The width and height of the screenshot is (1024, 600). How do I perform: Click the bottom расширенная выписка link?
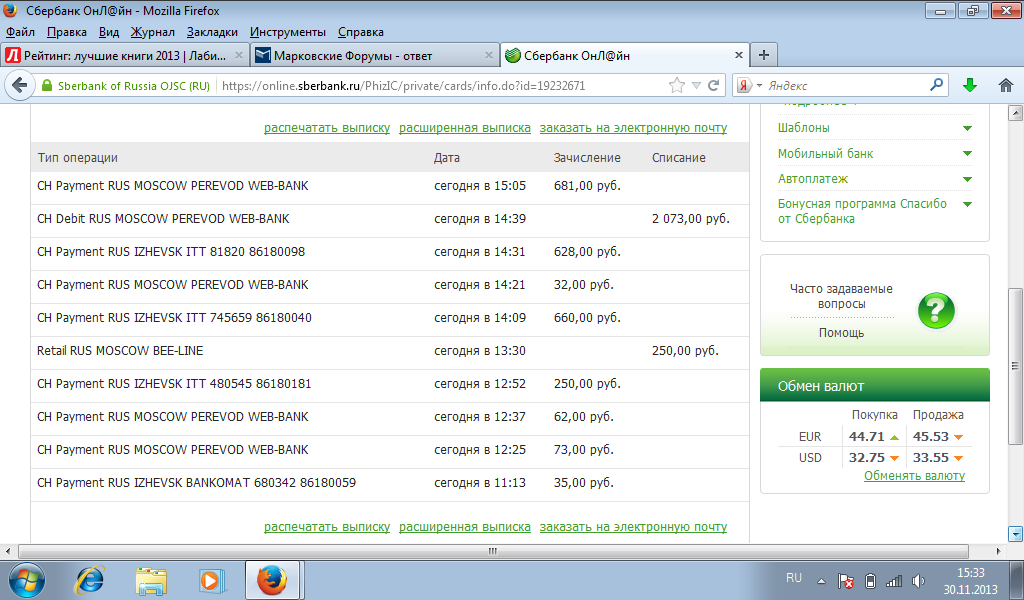coord(465,527)
